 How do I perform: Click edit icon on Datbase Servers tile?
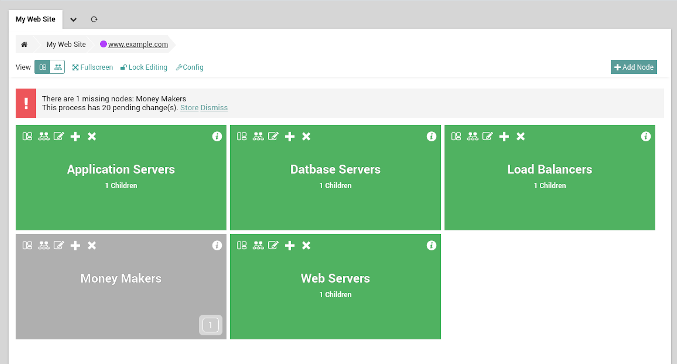[273, 136]
